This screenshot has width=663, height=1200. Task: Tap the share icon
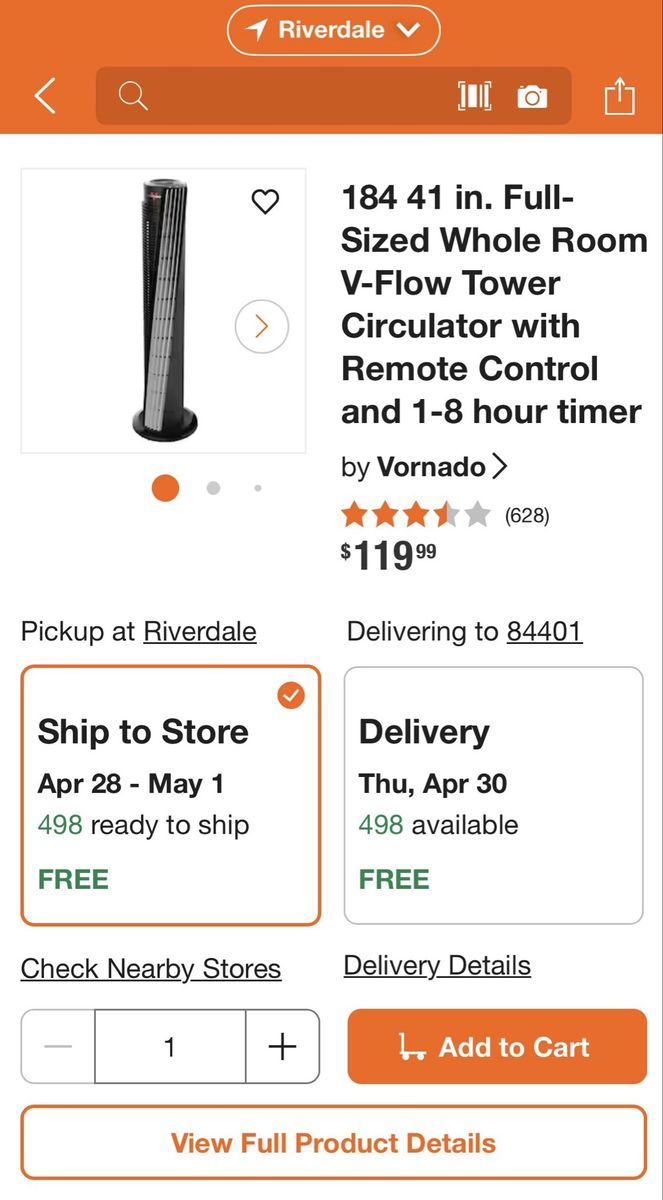(619, 96)
